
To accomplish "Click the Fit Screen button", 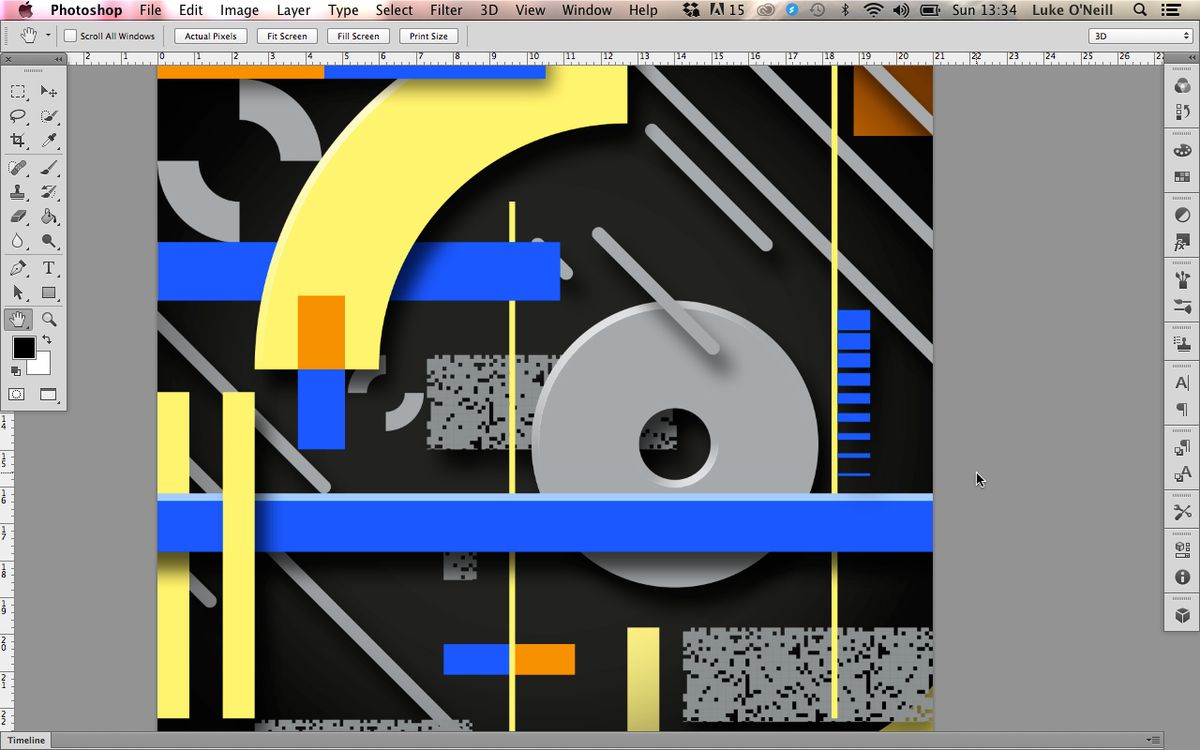I will point(287,35).
